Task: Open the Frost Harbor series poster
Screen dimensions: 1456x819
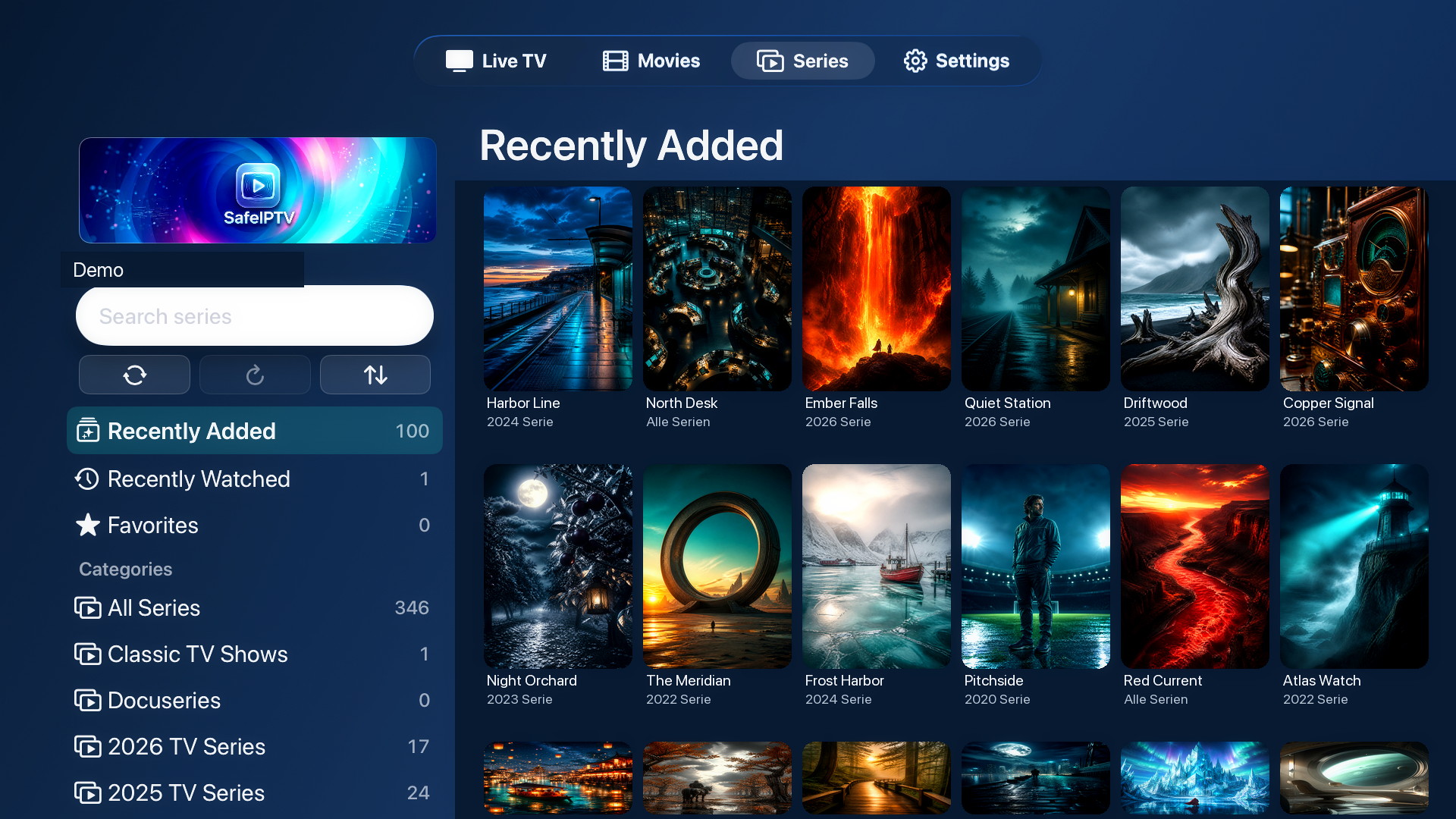Action: (x=877, y=566)
